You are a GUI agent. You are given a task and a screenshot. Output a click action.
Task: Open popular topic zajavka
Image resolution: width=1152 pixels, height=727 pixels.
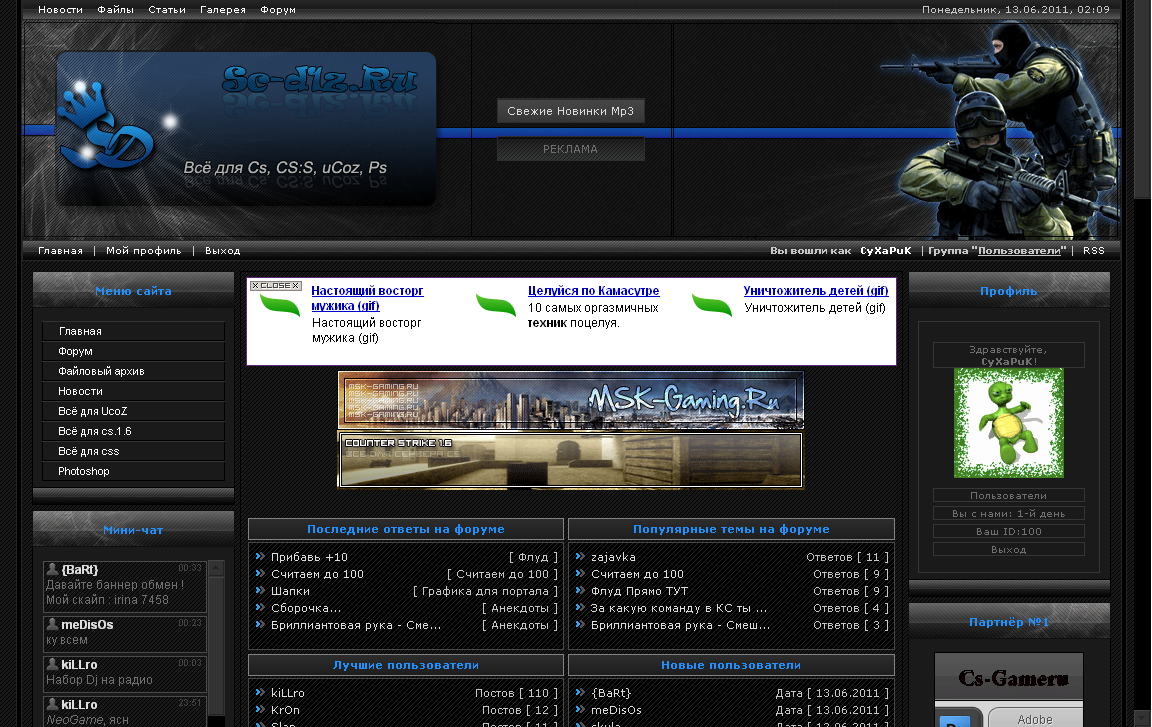(x=613, y=557)
